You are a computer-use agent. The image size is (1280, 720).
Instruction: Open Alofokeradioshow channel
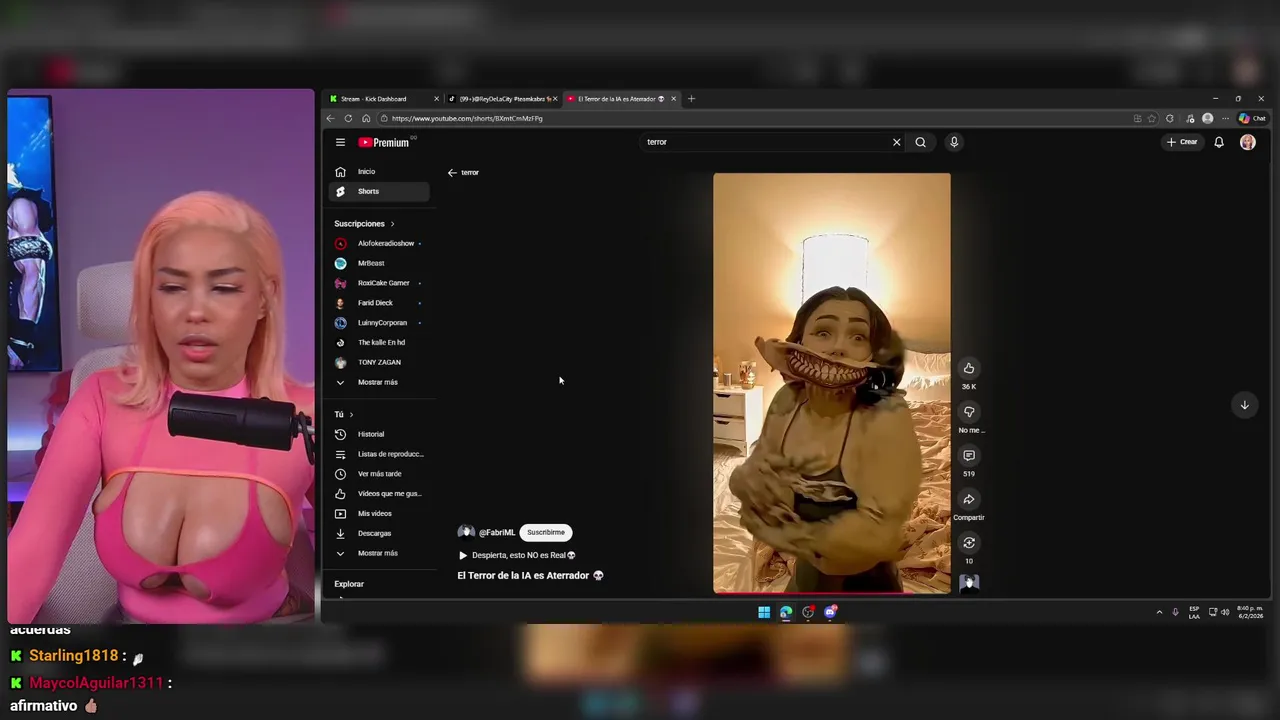(380, 243)
